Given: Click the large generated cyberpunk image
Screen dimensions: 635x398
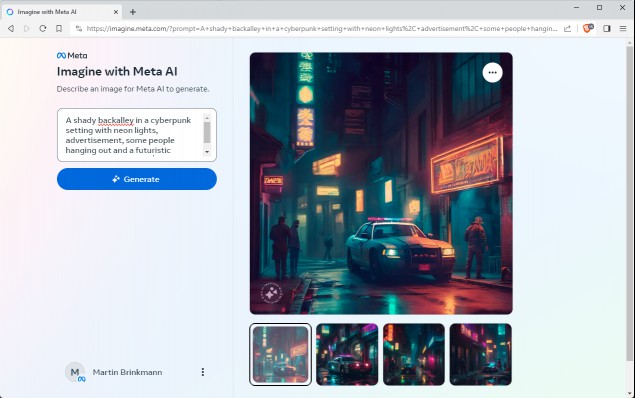Looking at the screenshot, I should [x=381, y=183].
